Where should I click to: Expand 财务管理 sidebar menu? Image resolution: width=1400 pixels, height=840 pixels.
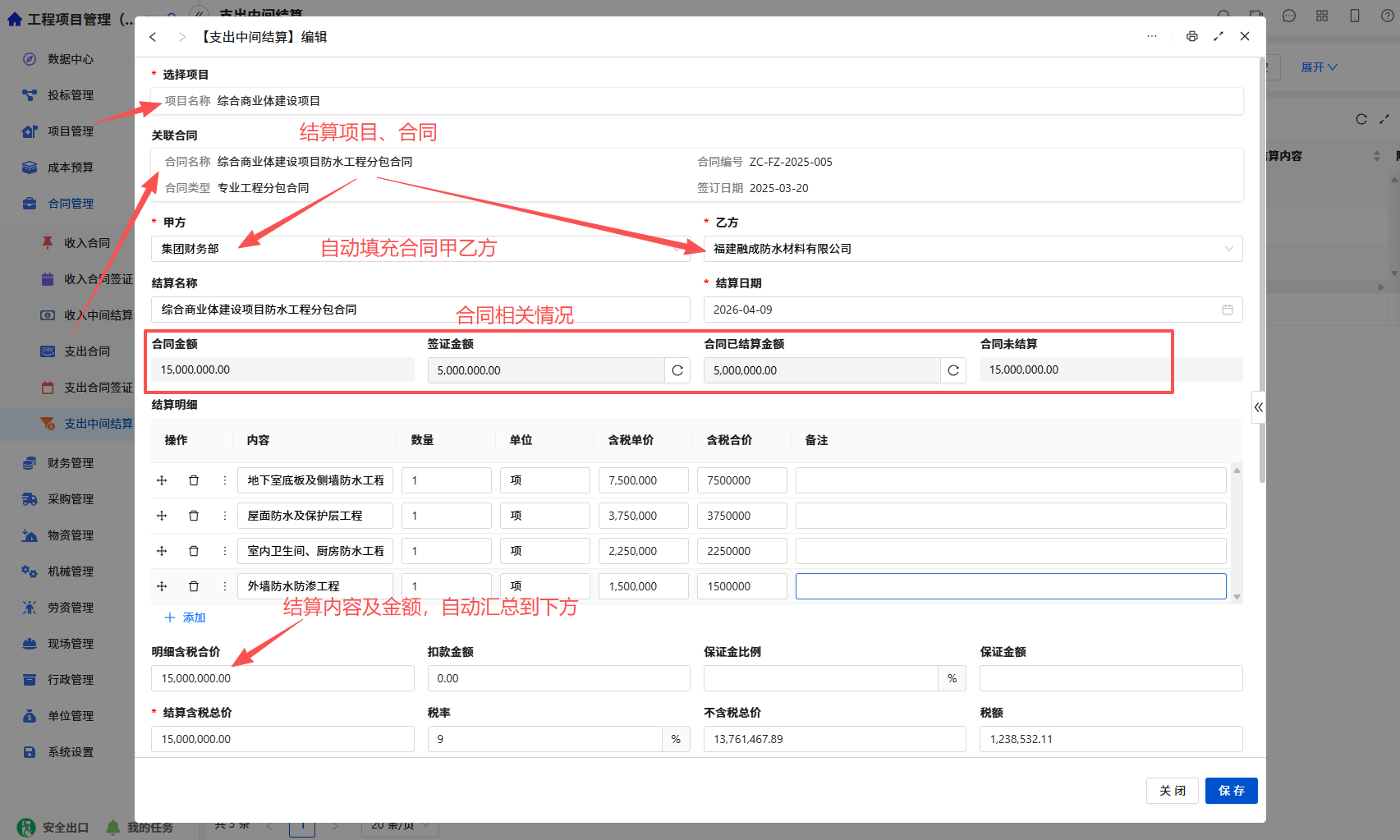pyautogui.click(x=70, y=463)
